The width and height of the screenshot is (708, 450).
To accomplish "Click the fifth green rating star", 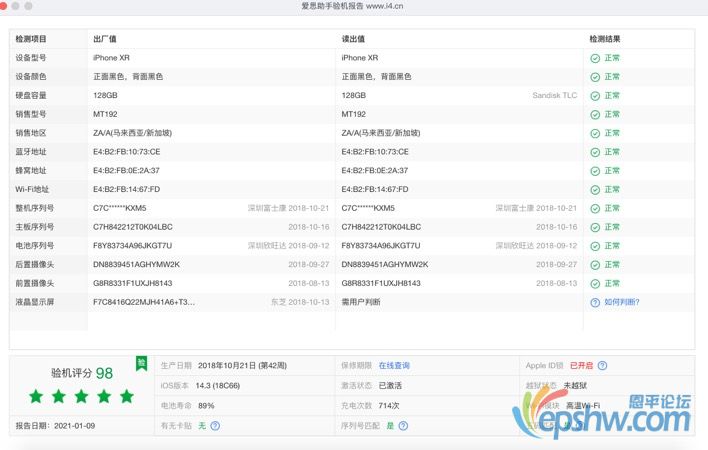I will pyautogui.click(x=127, y=396).
